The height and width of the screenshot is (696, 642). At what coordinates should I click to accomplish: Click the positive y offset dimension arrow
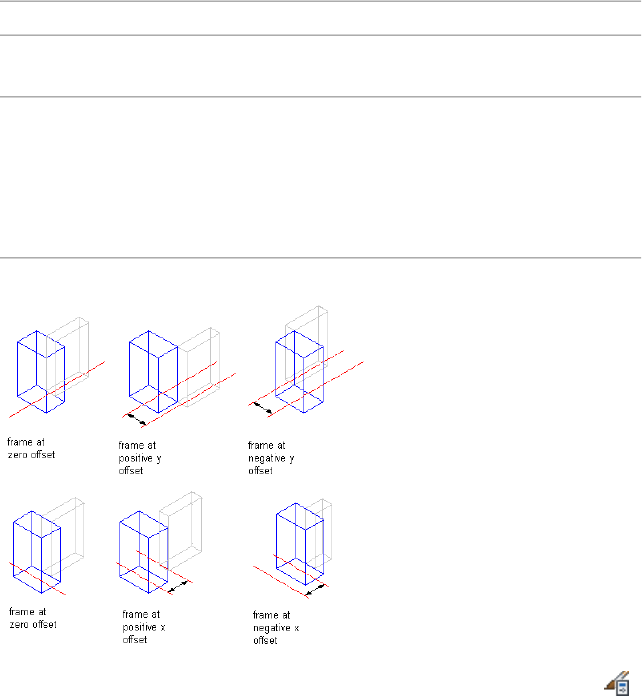click(137, 415)
